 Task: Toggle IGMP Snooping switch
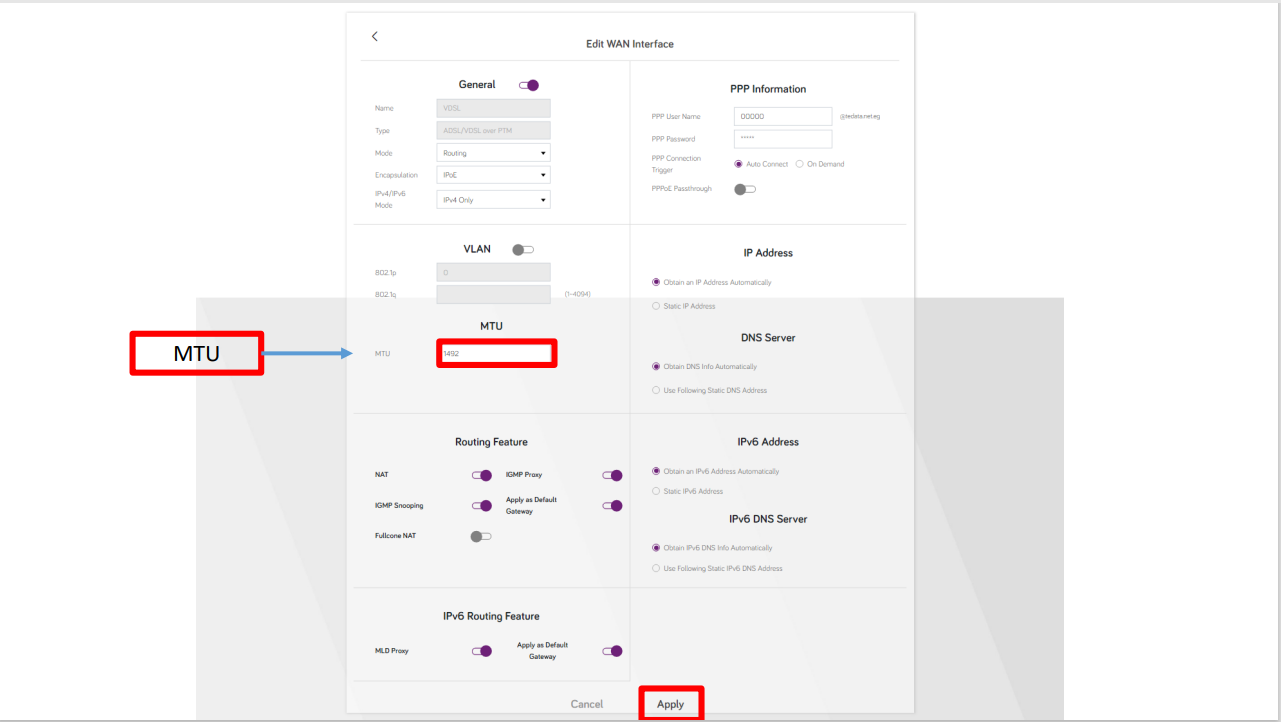[482, 506]
